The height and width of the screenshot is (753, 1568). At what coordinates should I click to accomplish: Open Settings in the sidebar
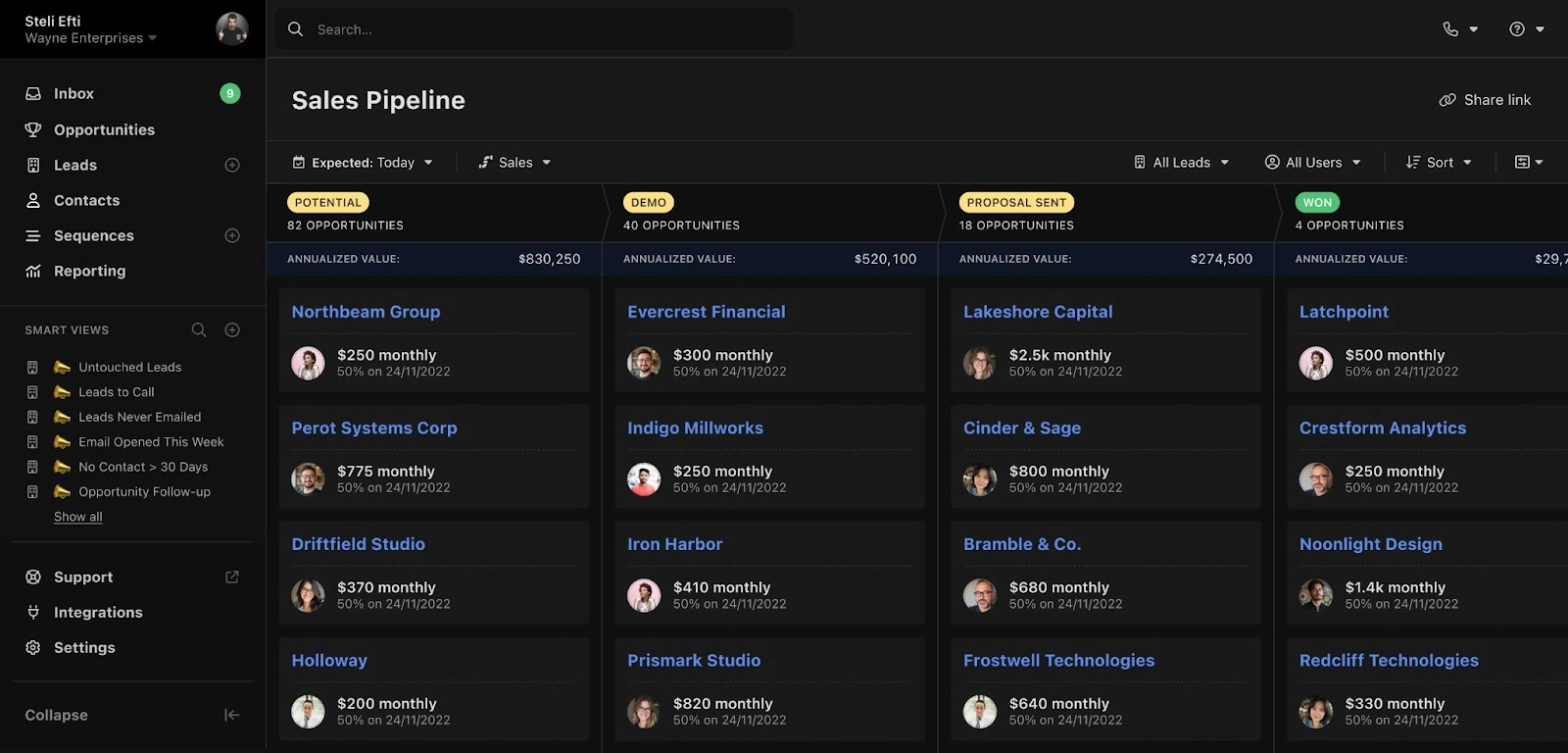point(84,647)
